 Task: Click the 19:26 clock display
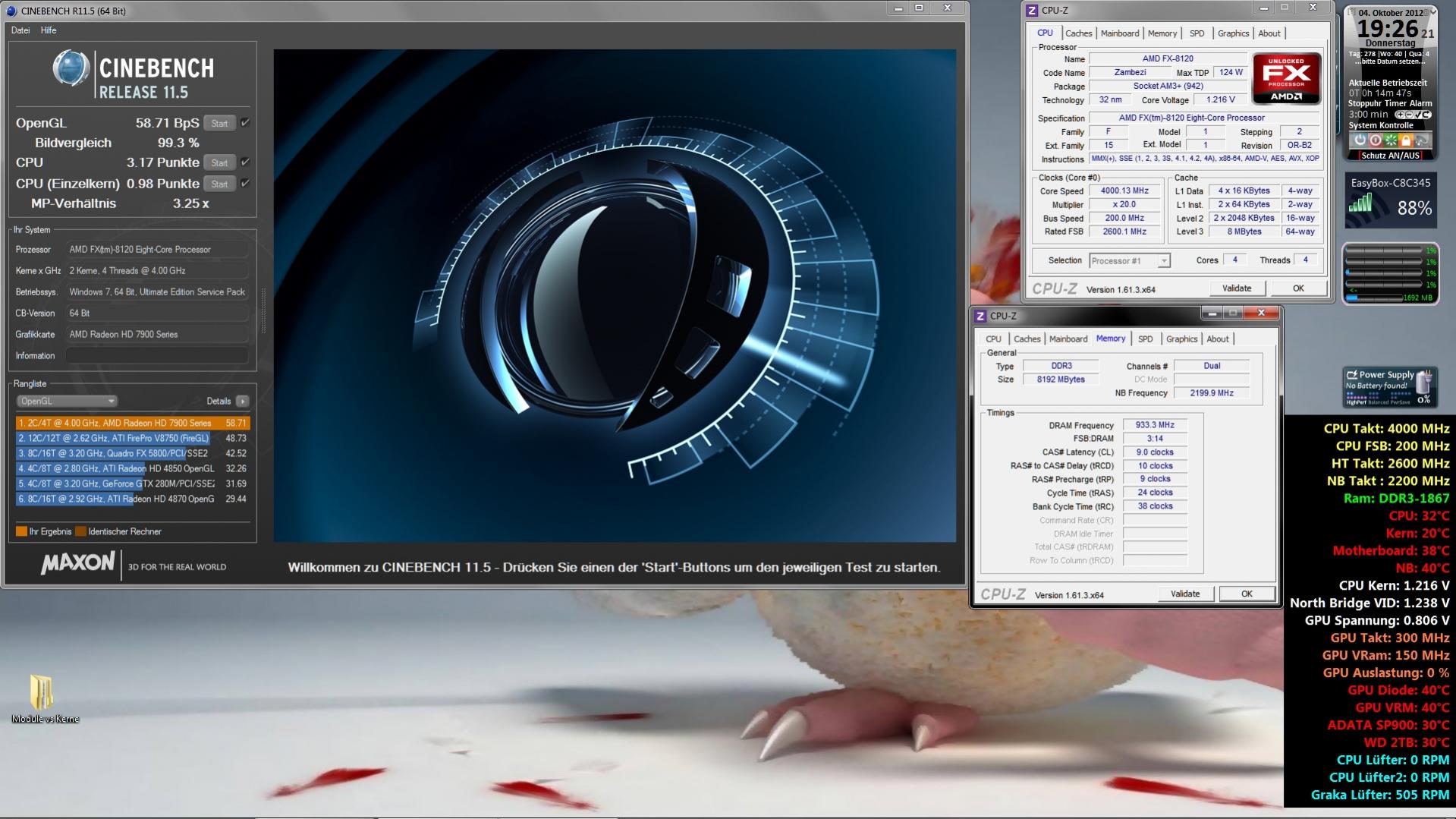(1387, 29)
